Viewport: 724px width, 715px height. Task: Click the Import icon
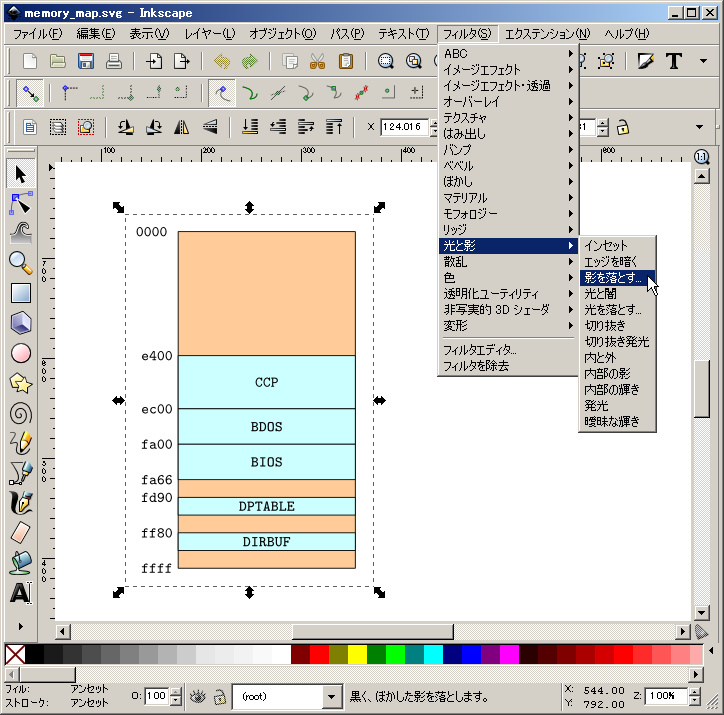(154, 61)
